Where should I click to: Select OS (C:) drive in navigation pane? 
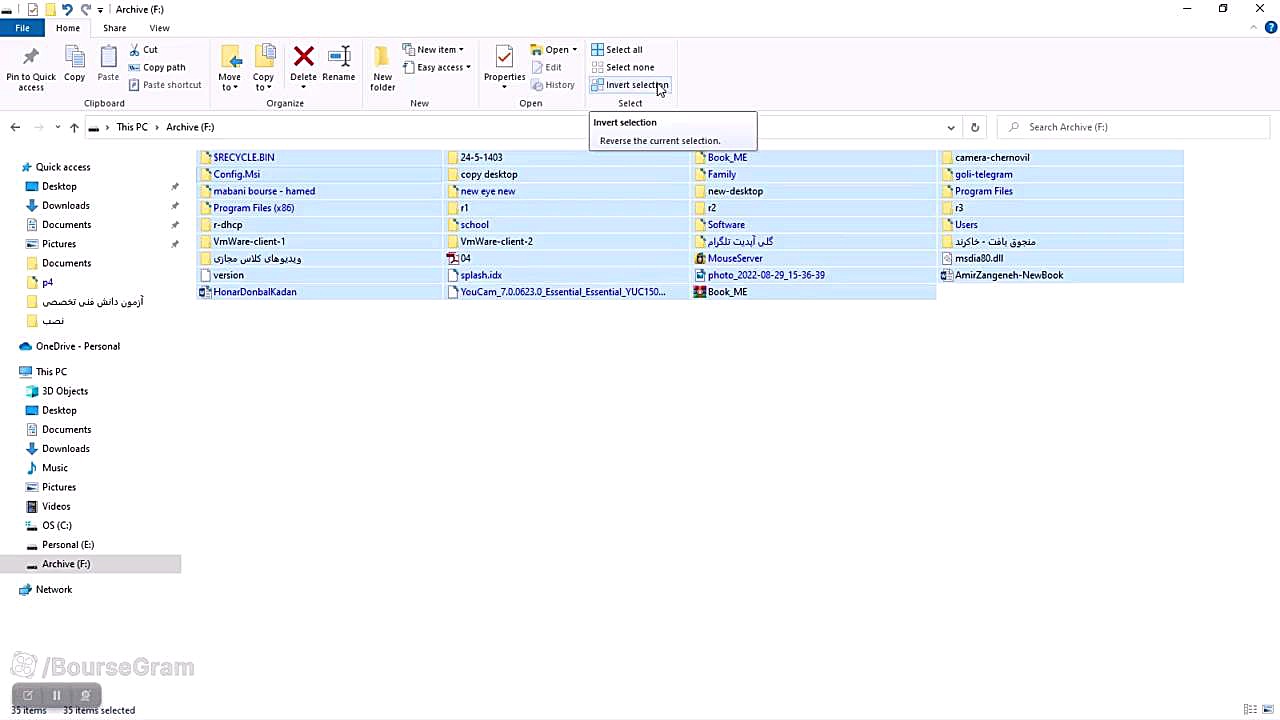pos(56,525)
